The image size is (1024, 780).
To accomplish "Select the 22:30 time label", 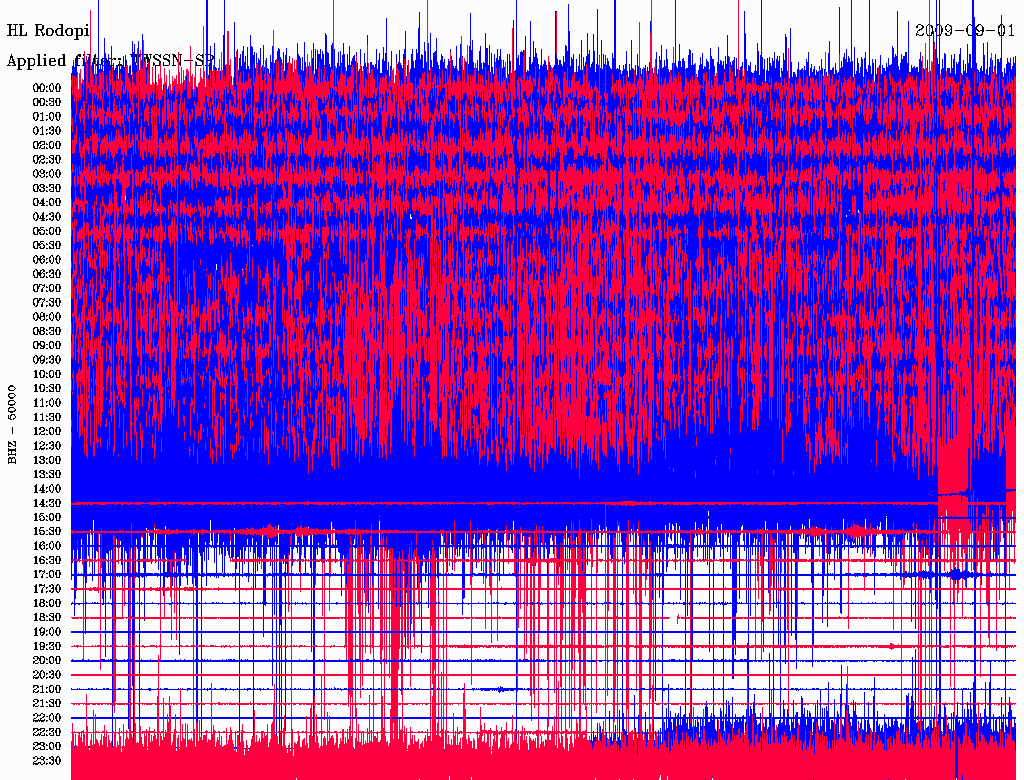I will point(47,732).
